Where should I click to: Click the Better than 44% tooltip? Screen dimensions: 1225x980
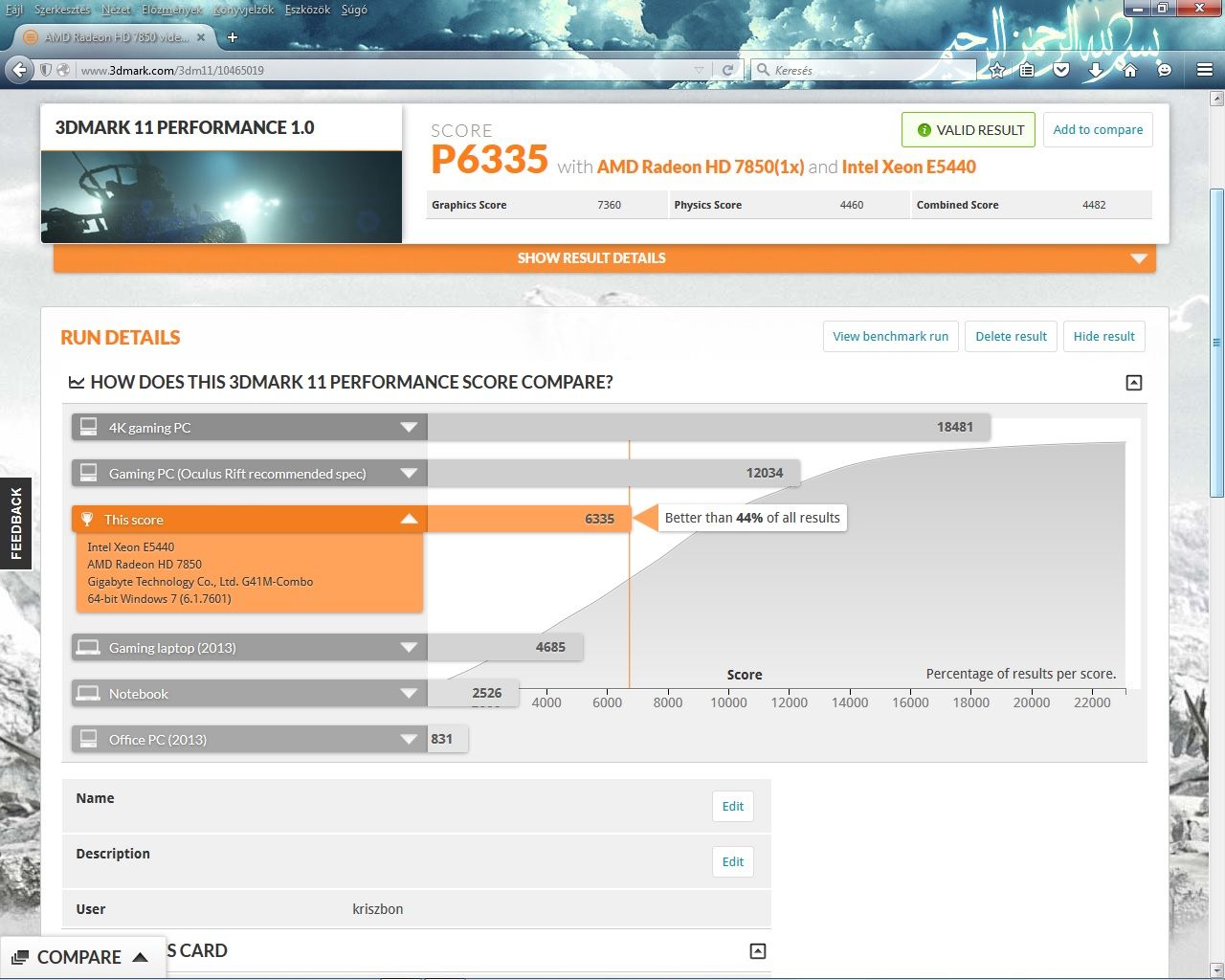[752, 518]
